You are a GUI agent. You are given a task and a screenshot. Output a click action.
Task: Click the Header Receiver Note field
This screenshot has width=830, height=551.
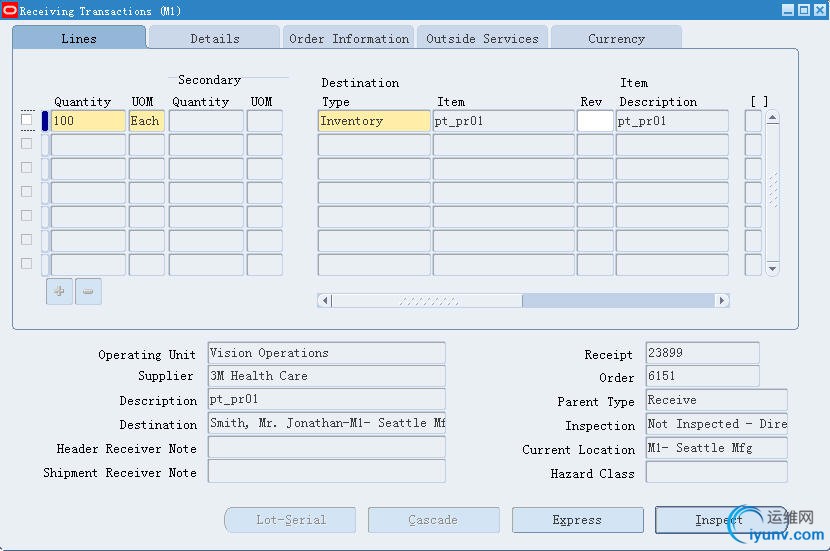point(327,448)
